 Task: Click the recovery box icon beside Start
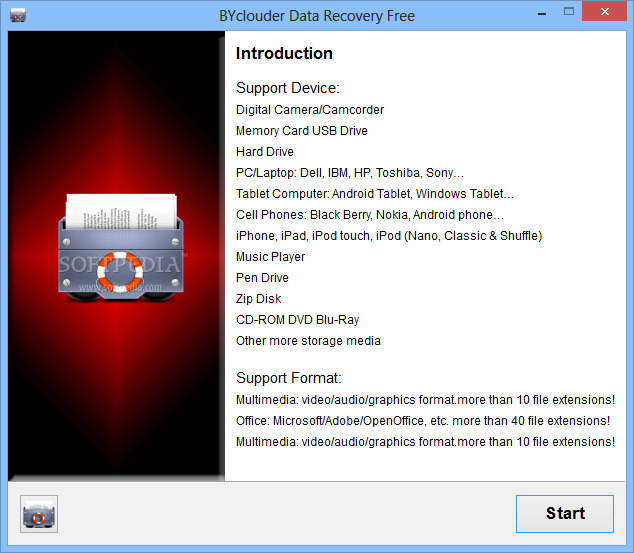click(39, 514)
